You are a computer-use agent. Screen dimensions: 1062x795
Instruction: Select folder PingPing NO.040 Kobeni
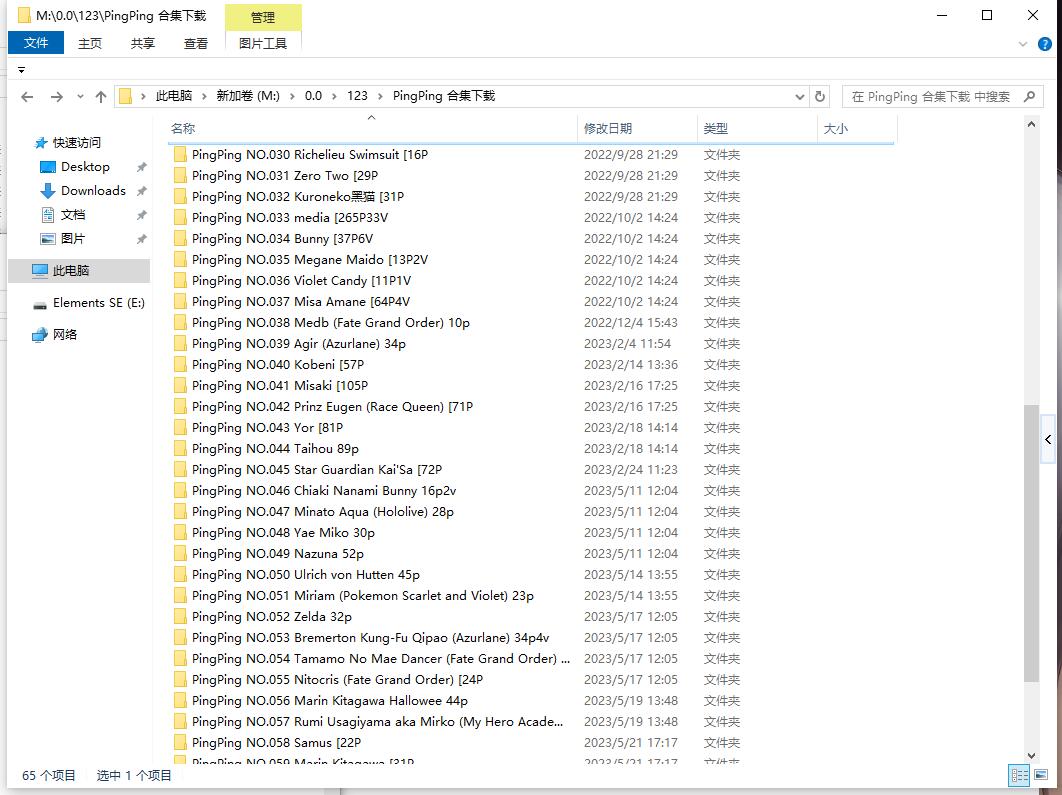tap(278, 364)
